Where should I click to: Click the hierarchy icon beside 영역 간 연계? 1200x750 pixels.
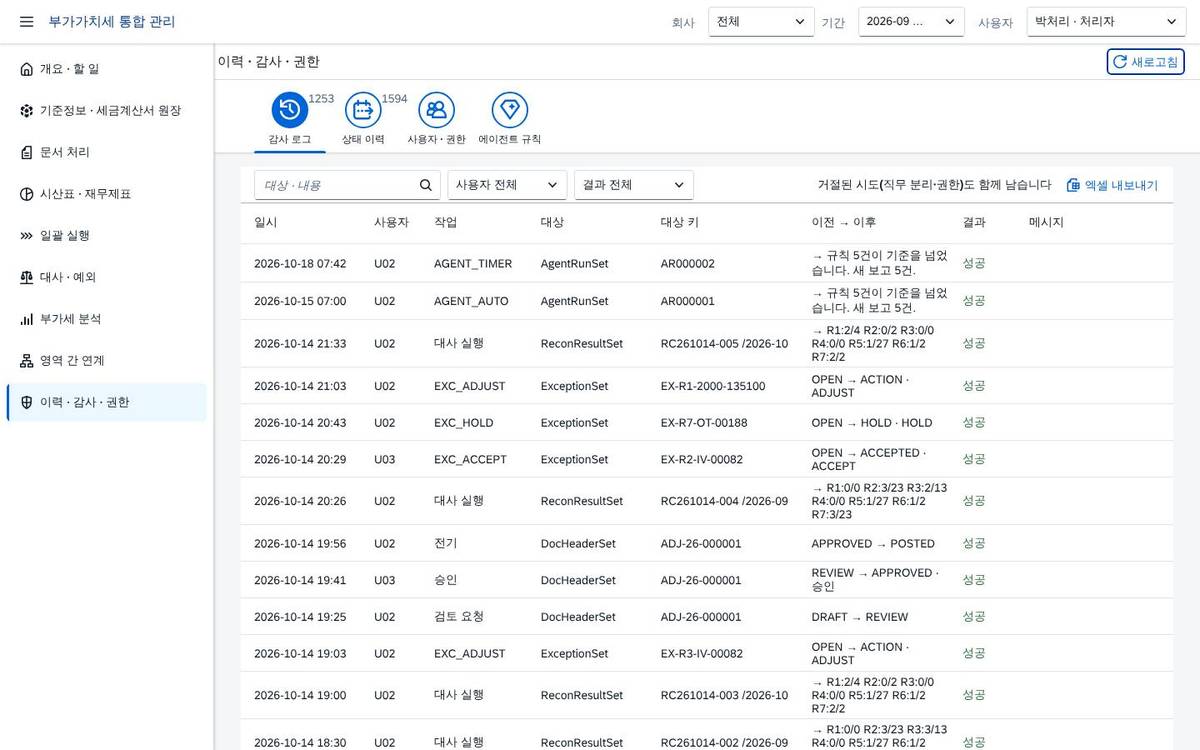click(26, 361)
